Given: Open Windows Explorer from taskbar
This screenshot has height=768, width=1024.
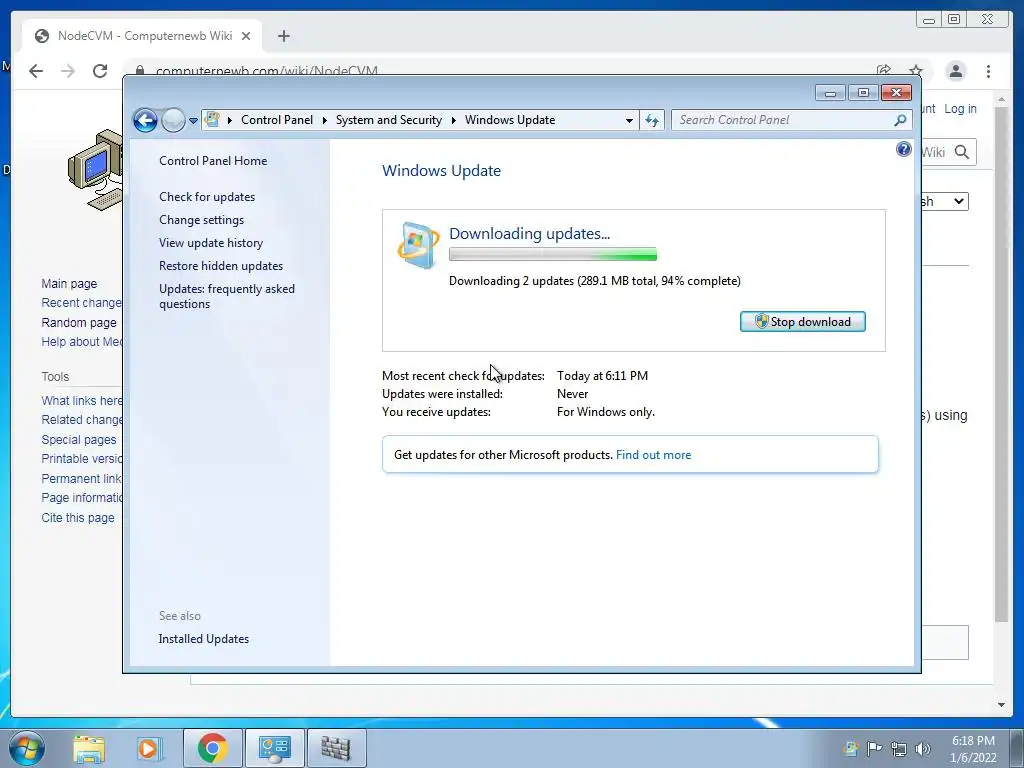Looking at the screenshot, I should click(x=89, y=748).
